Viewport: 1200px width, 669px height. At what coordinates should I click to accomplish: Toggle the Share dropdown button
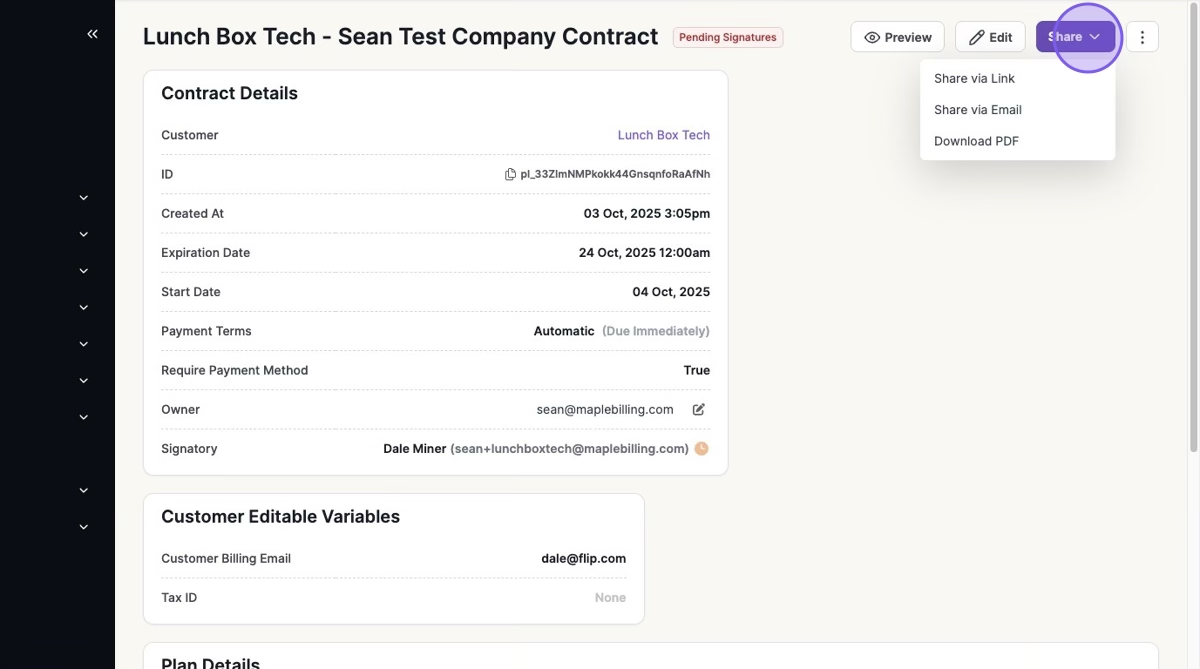(1075, 37)
